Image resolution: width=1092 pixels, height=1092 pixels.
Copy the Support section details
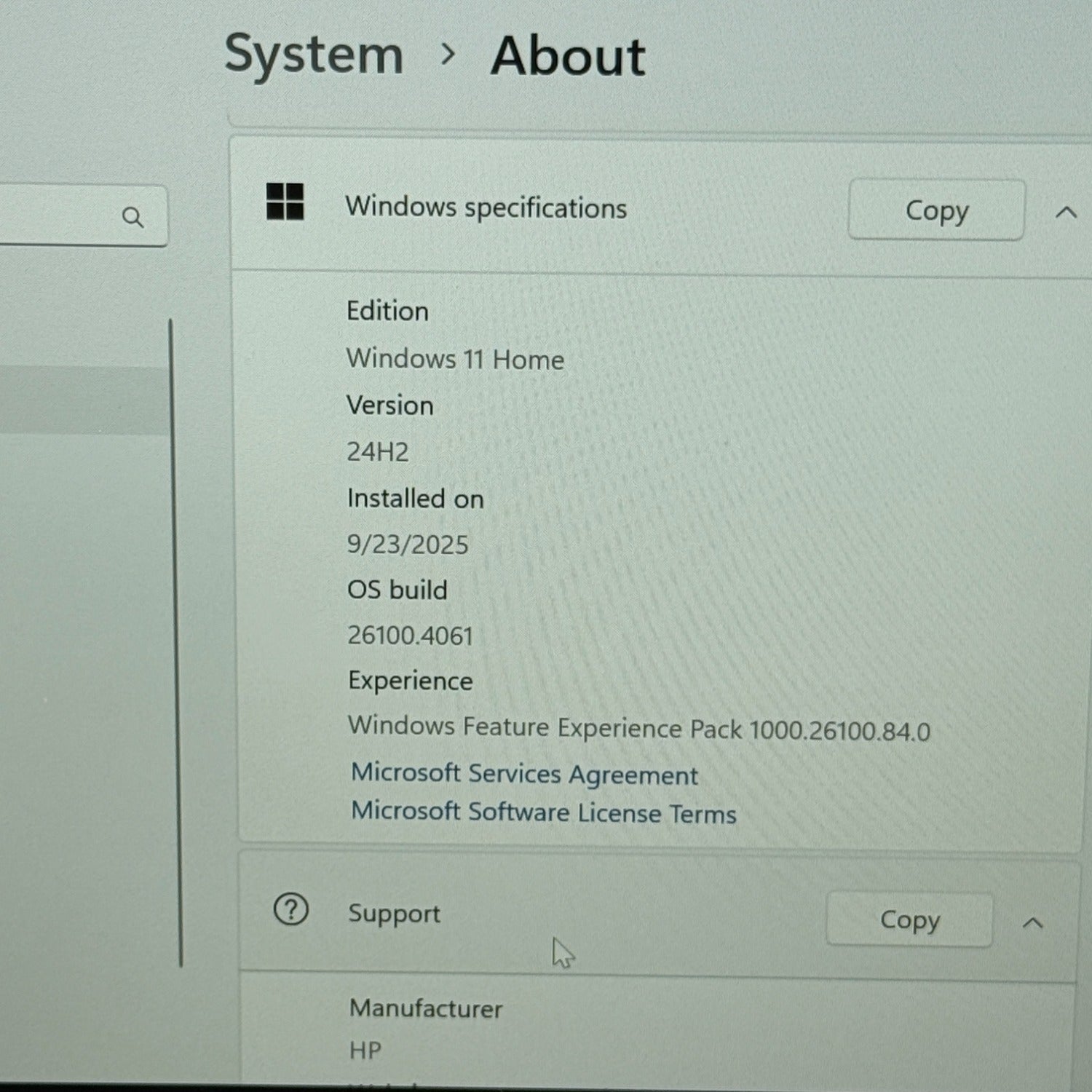(x=909, y=919)
